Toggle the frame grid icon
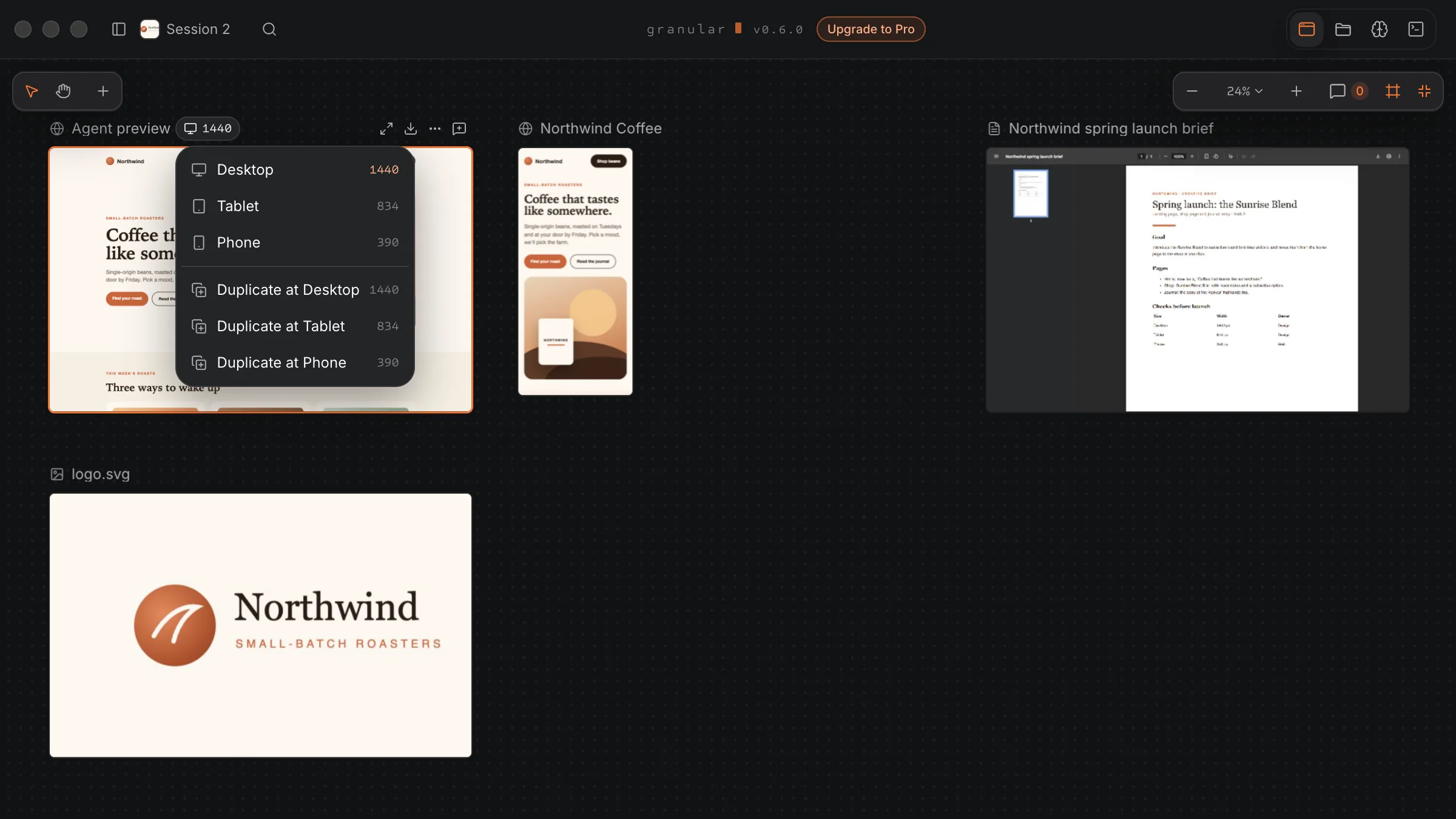This screenshot has height=819, width=1456. tap(1393, 91)
